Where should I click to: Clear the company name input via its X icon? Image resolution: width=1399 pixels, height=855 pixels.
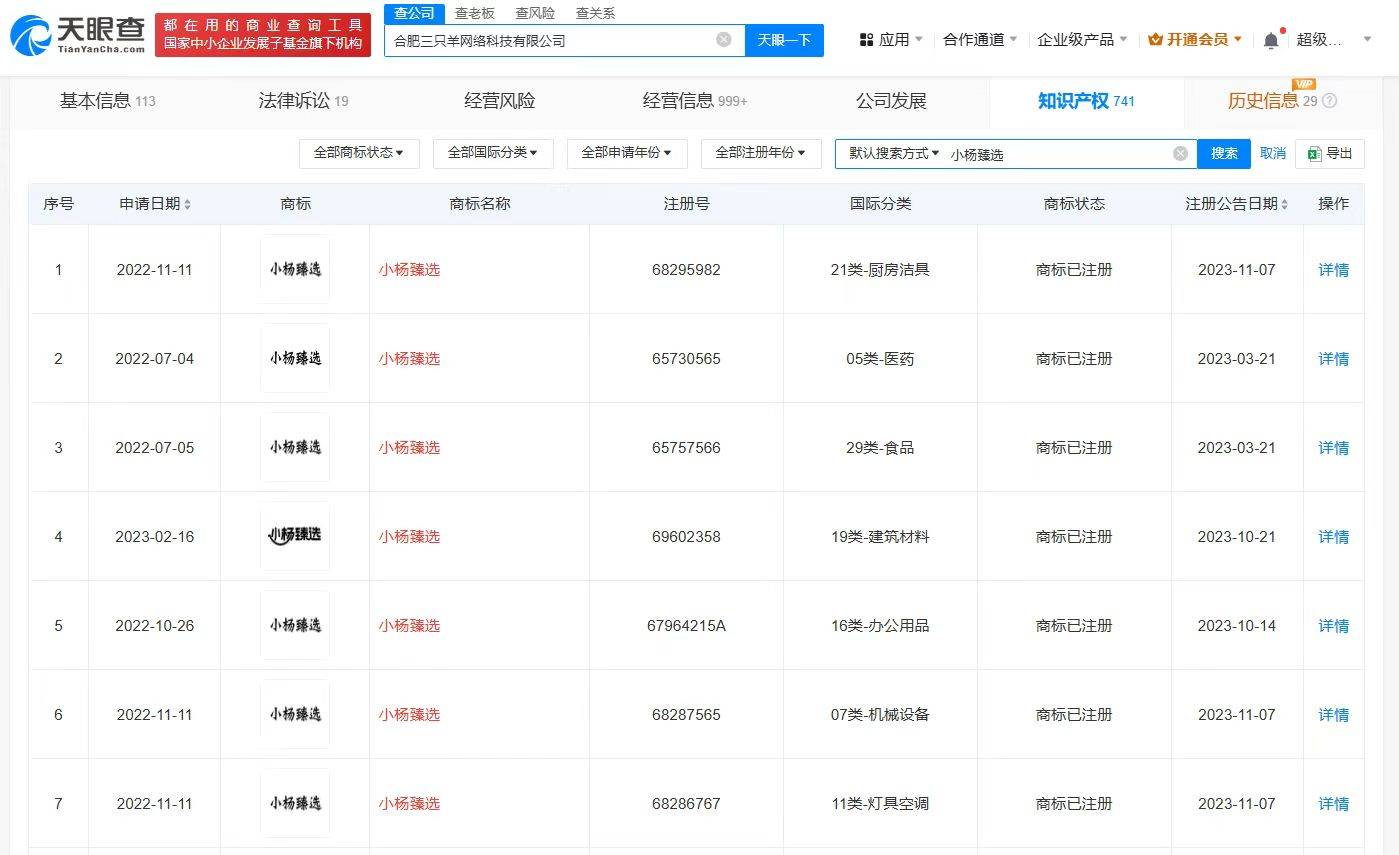pyautogui.click(x=723, y=40)
